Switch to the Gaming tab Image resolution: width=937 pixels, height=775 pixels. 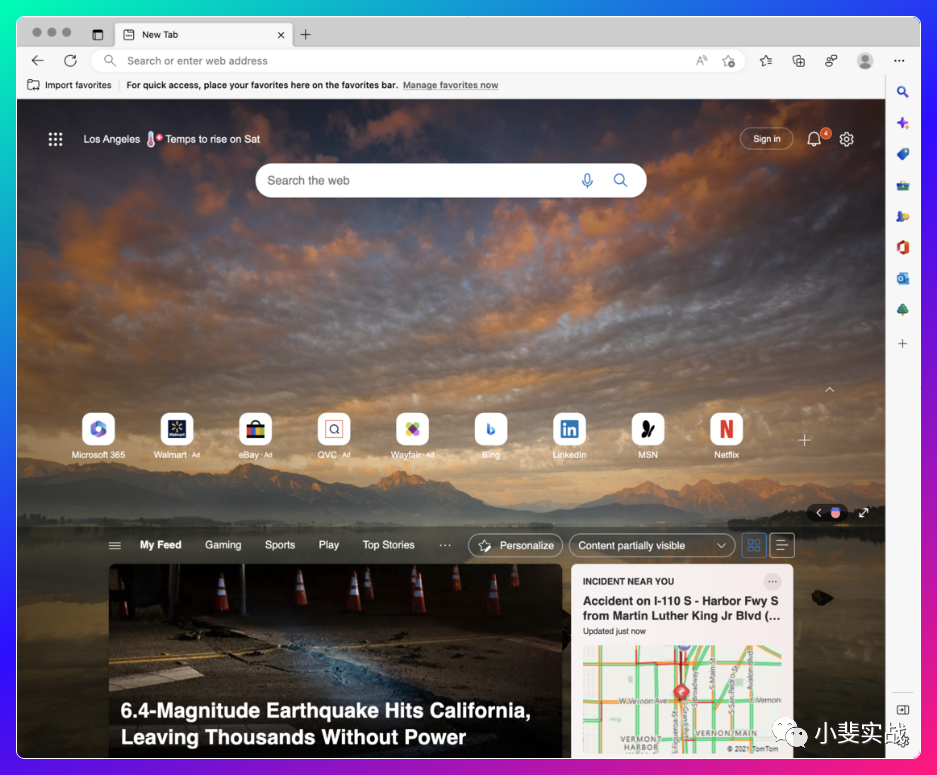coord(223,545)
